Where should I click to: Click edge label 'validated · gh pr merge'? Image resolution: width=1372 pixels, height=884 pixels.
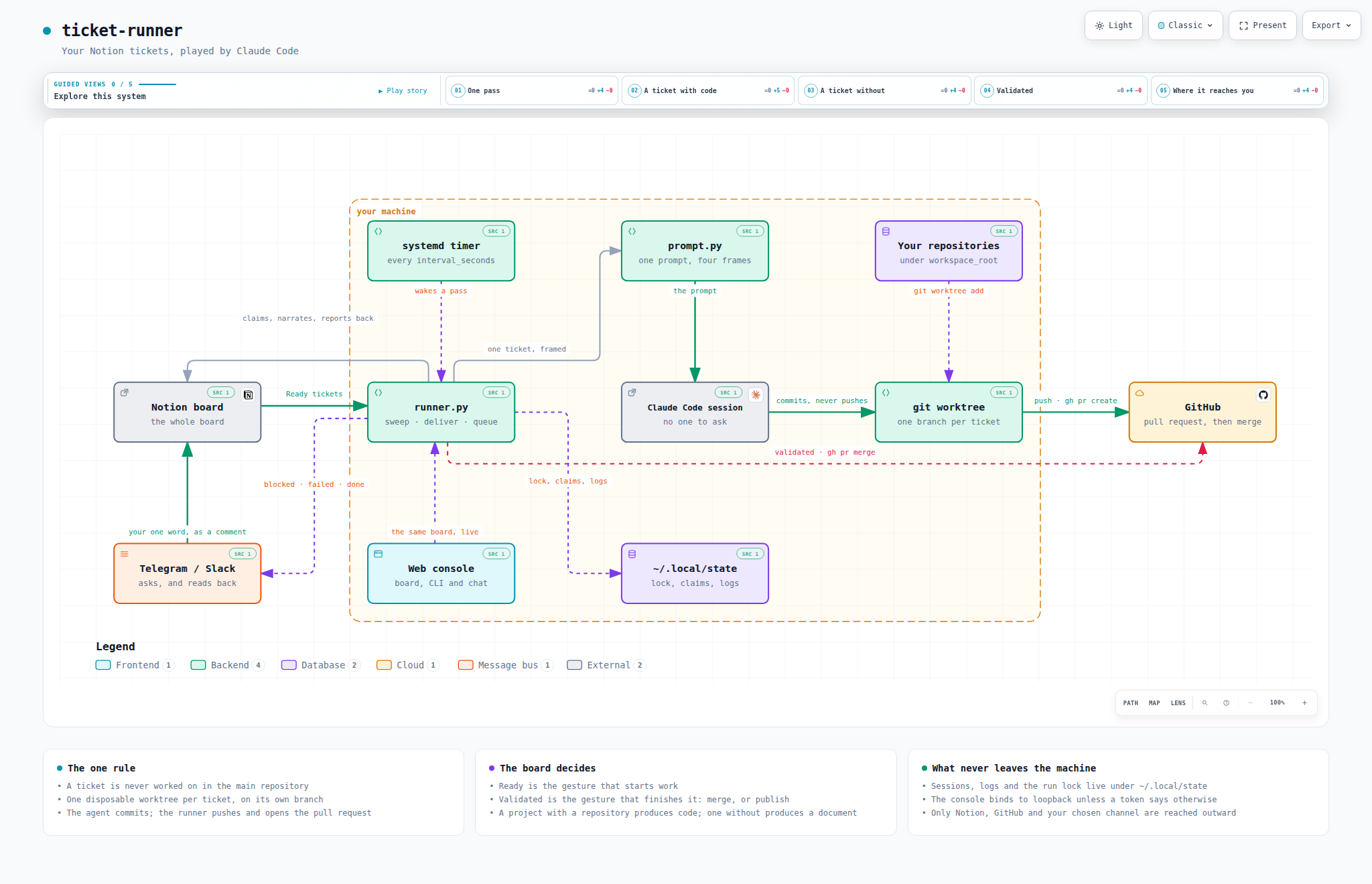point(825,452)
